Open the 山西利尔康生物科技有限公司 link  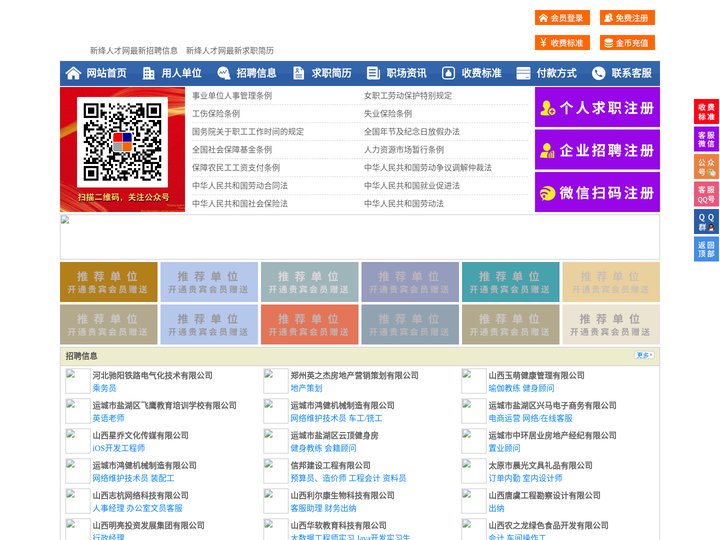pyautogui.click(x=343, y=495)
